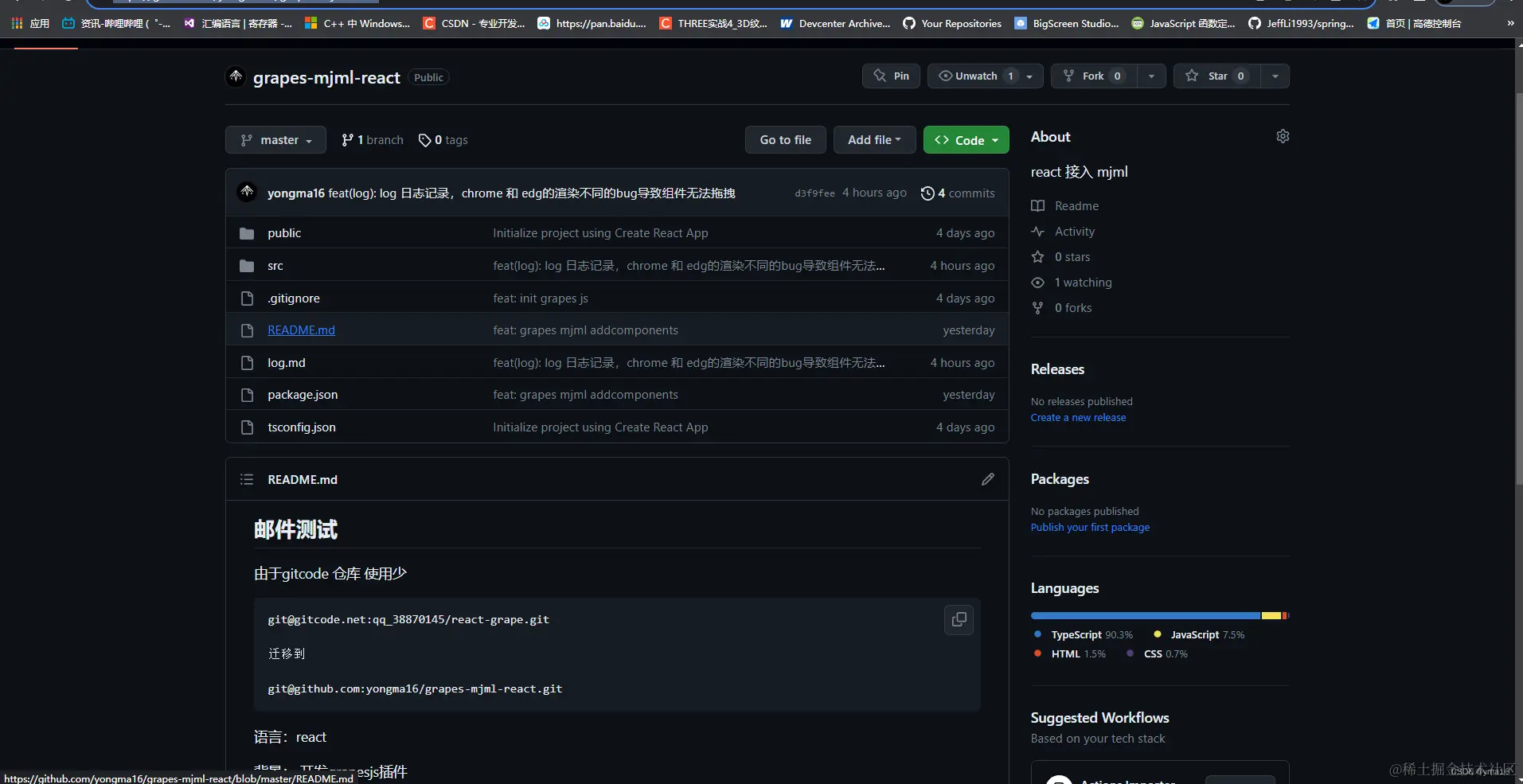Click the log.md file icon

pyautogui.click(x=247, y=363)
